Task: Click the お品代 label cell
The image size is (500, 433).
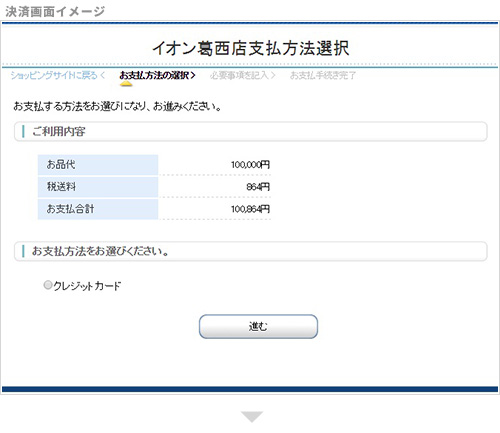Action: 98,165
